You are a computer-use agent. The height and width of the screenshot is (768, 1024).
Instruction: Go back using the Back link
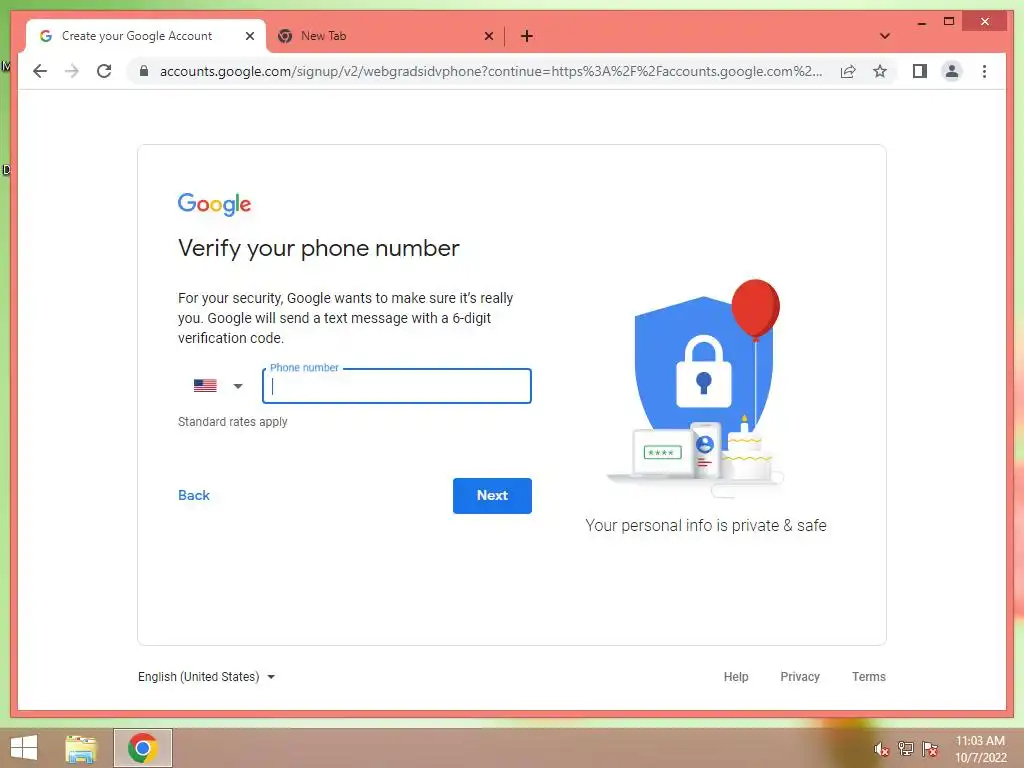pos(194,496)
